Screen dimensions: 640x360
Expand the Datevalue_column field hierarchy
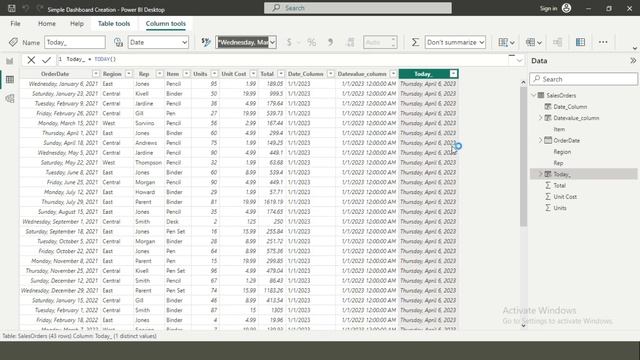[540, 118]
